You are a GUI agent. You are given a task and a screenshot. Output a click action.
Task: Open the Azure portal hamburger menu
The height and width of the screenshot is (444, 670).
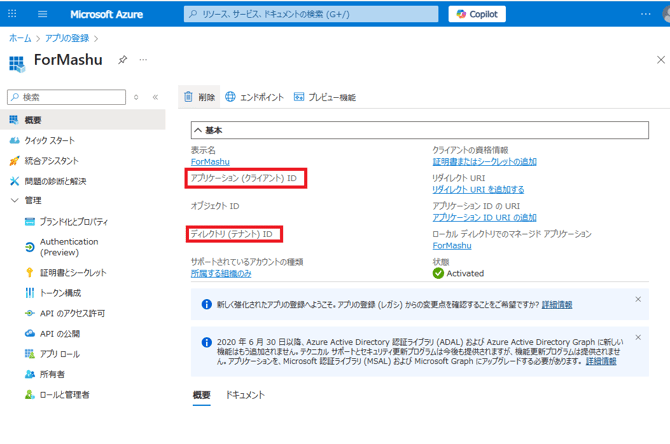[x=42, y=14]
